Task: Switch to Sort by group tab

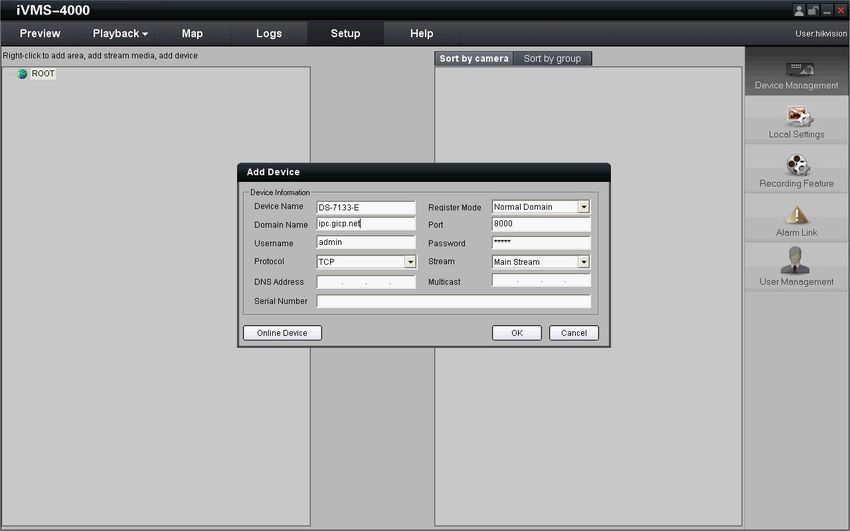Action: (552, 59)
